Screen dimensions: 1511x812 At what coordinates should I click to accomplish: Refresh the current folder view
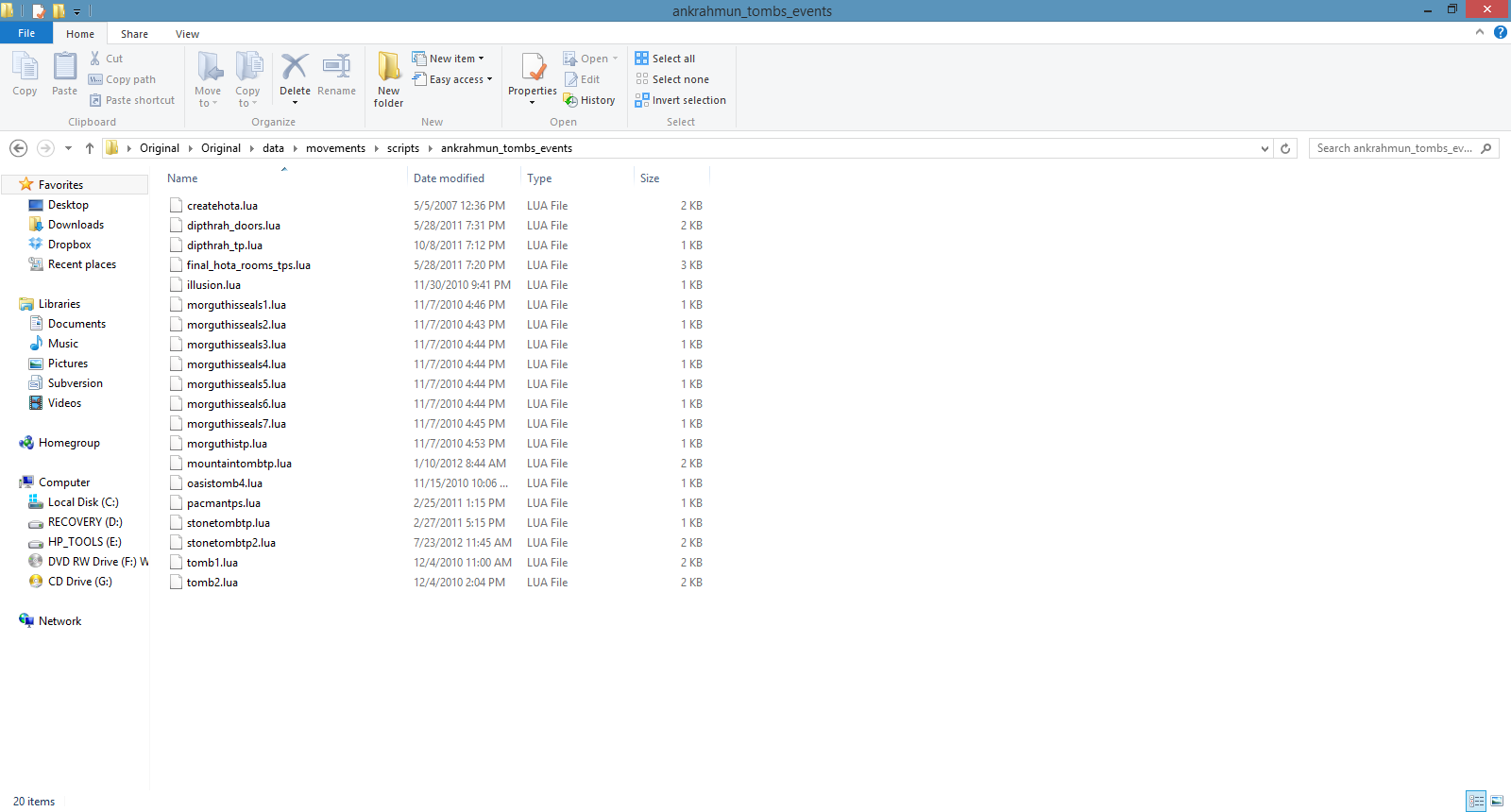[1285, 148]
